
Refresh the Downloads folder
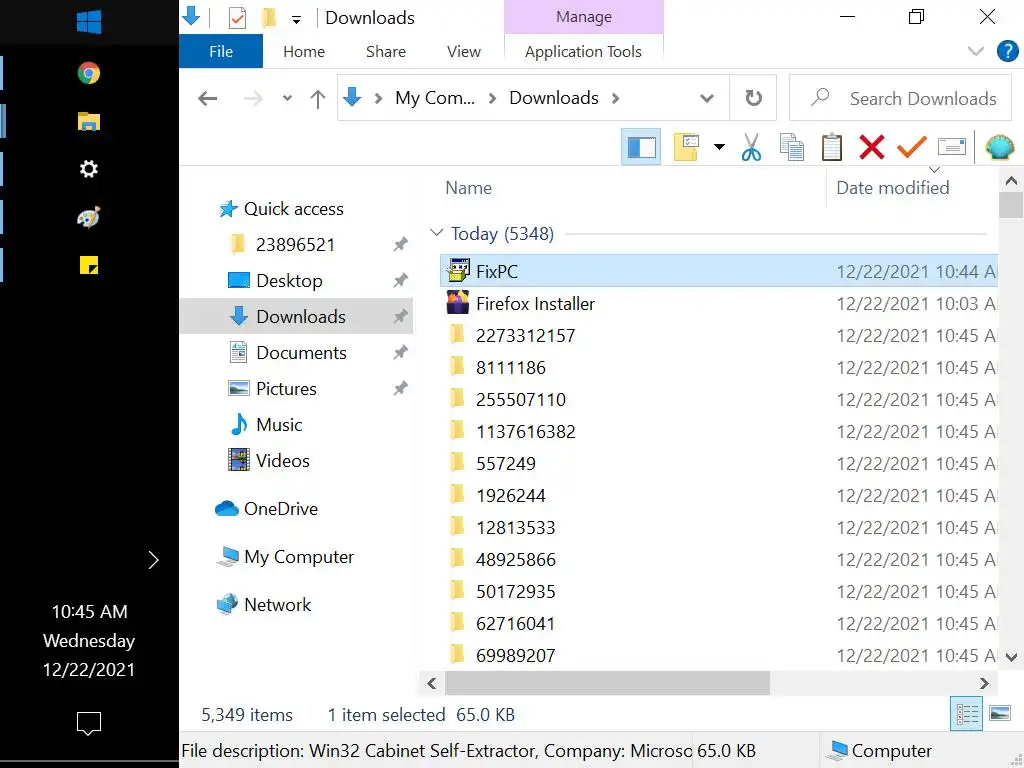coord(753,98)
